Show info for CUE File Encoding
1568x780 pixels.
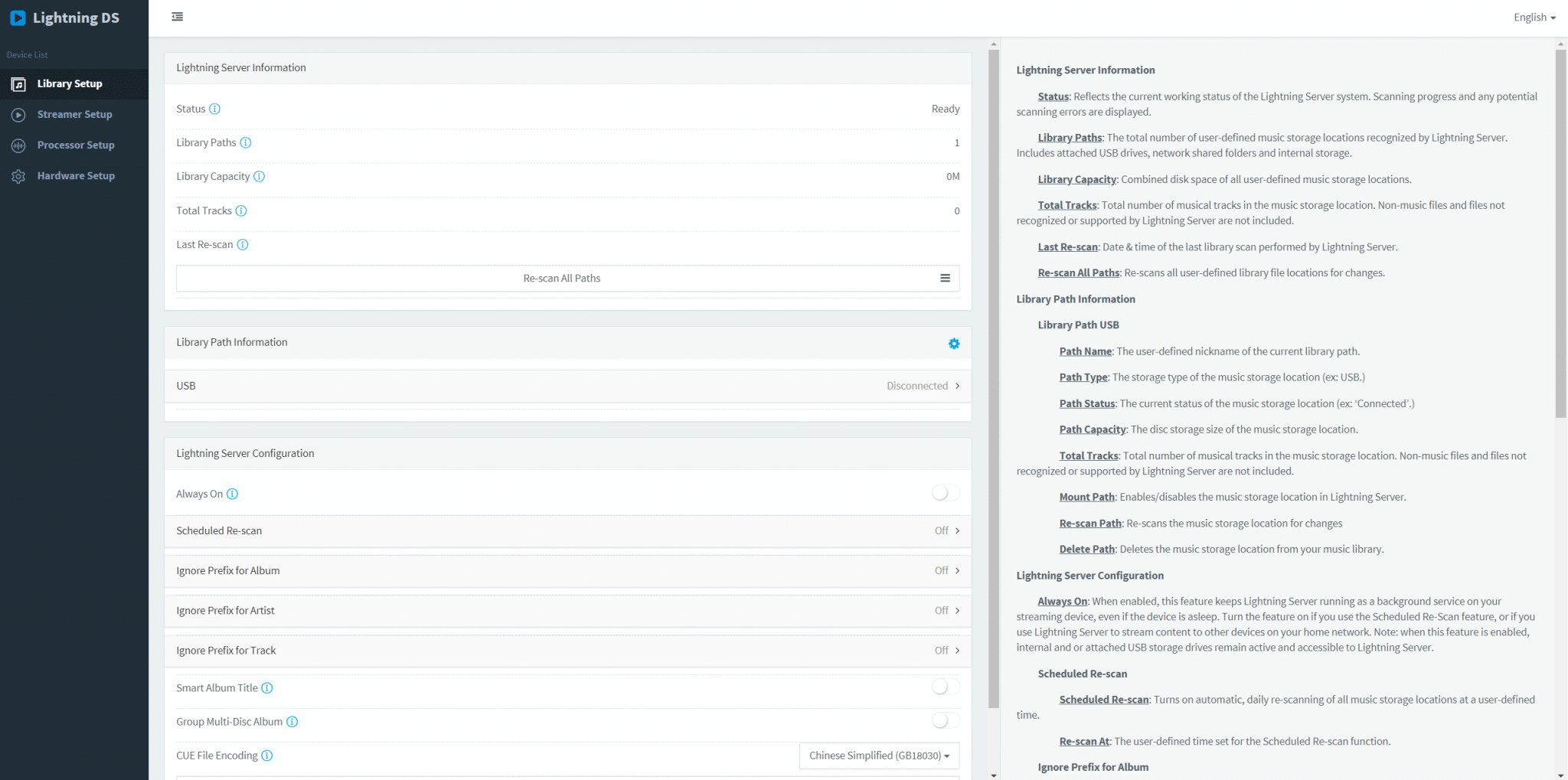[267, 756]
